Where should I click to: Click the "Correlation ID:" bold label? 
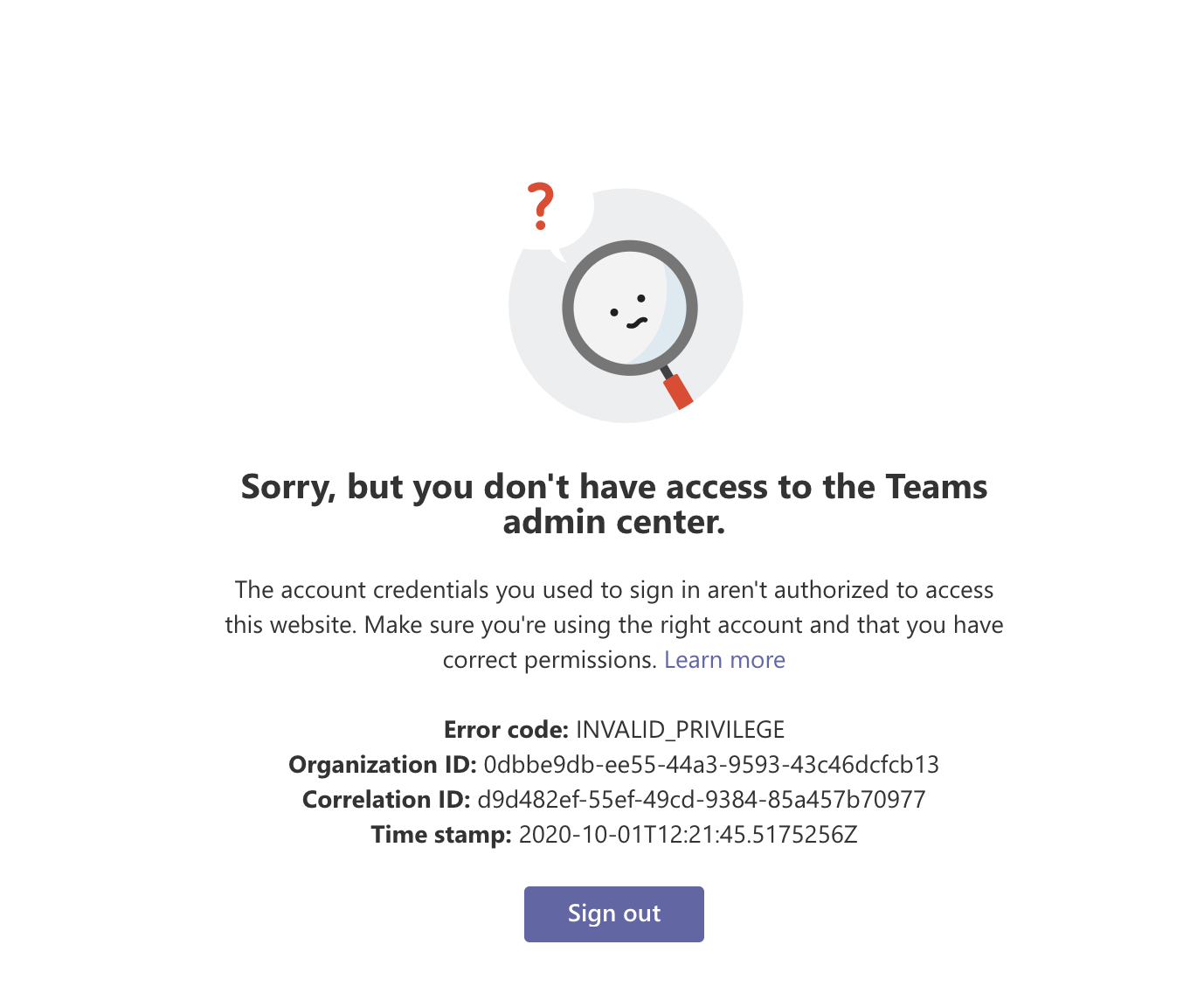[x=386, y=800]
